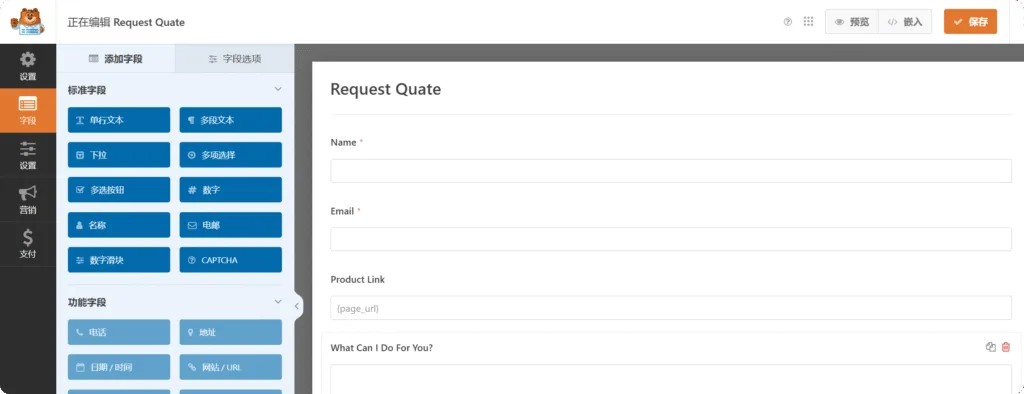The width and height of the screenshot is (1024, 394).
Task: Add a Checkboxes (多选按钮) field
Action: 119,190
